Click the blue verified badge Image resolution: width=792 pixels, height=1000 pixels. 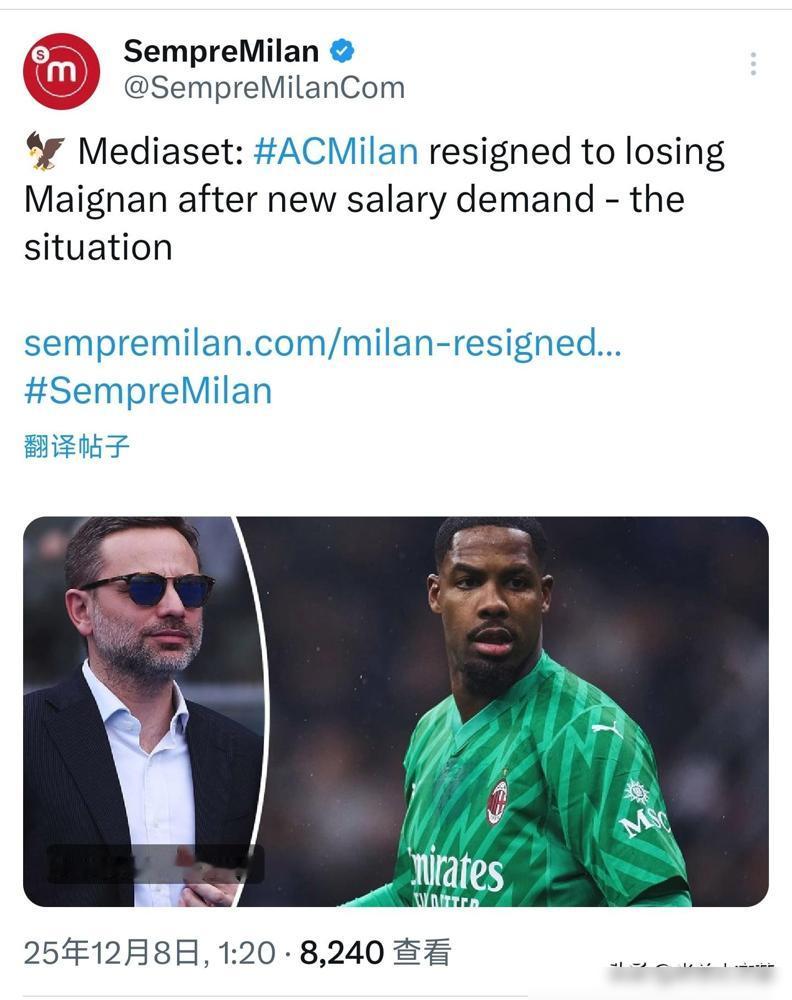[343, 51]
